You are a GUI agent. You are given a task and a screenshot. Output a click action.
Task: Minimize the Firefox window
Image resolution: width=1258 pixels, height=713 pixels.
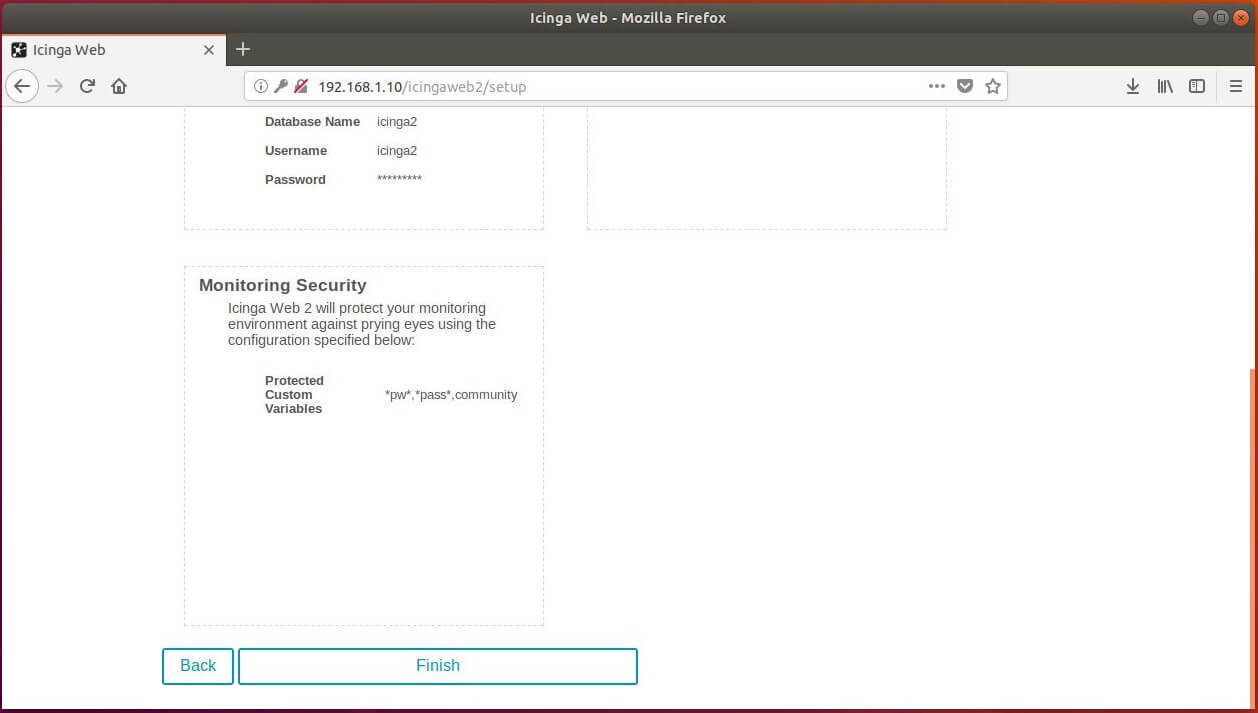pyautogui.click(x=1200, y=17)
